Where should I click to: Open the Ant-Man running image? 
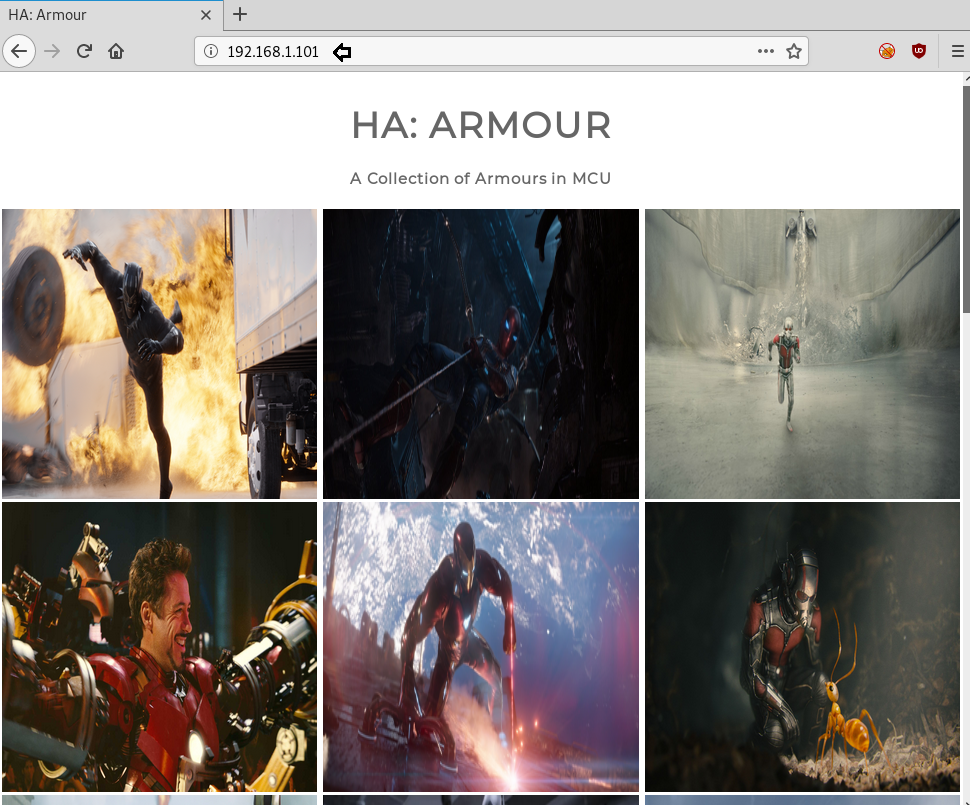click(x=802, y=353)
